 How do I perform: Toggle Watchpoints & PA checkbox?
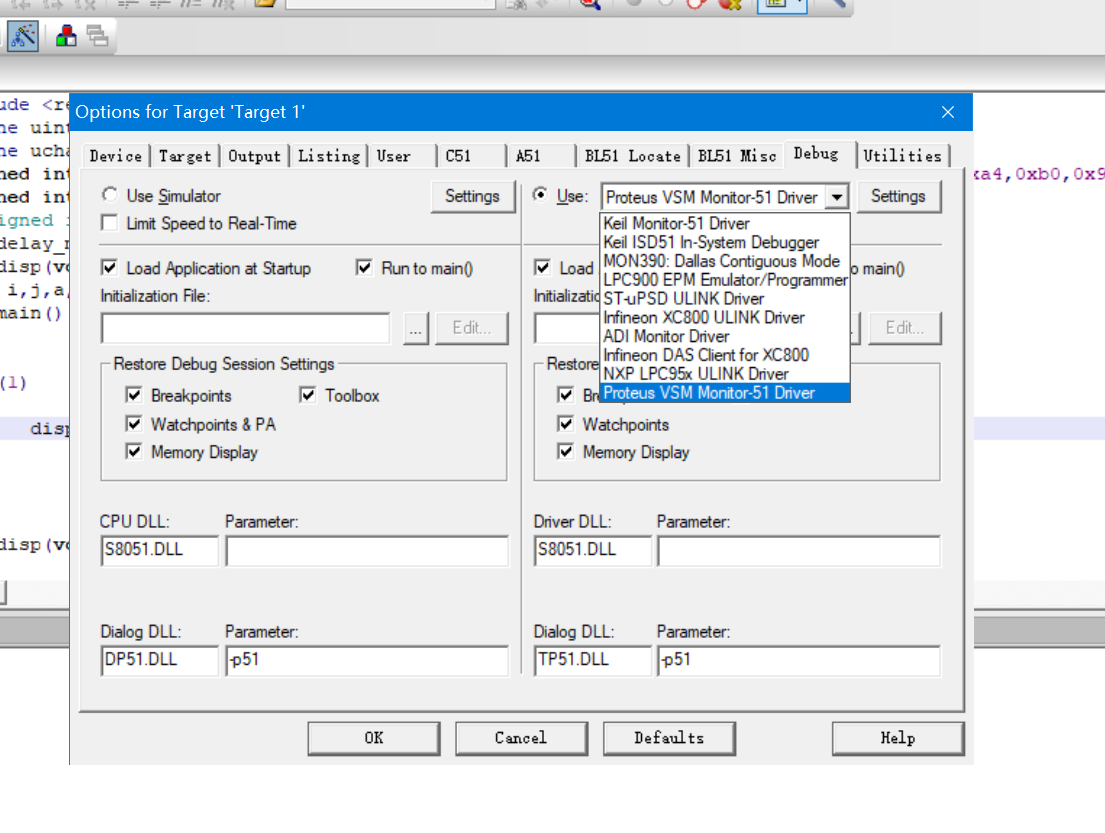pyautogui.click(x=134, y=424)
